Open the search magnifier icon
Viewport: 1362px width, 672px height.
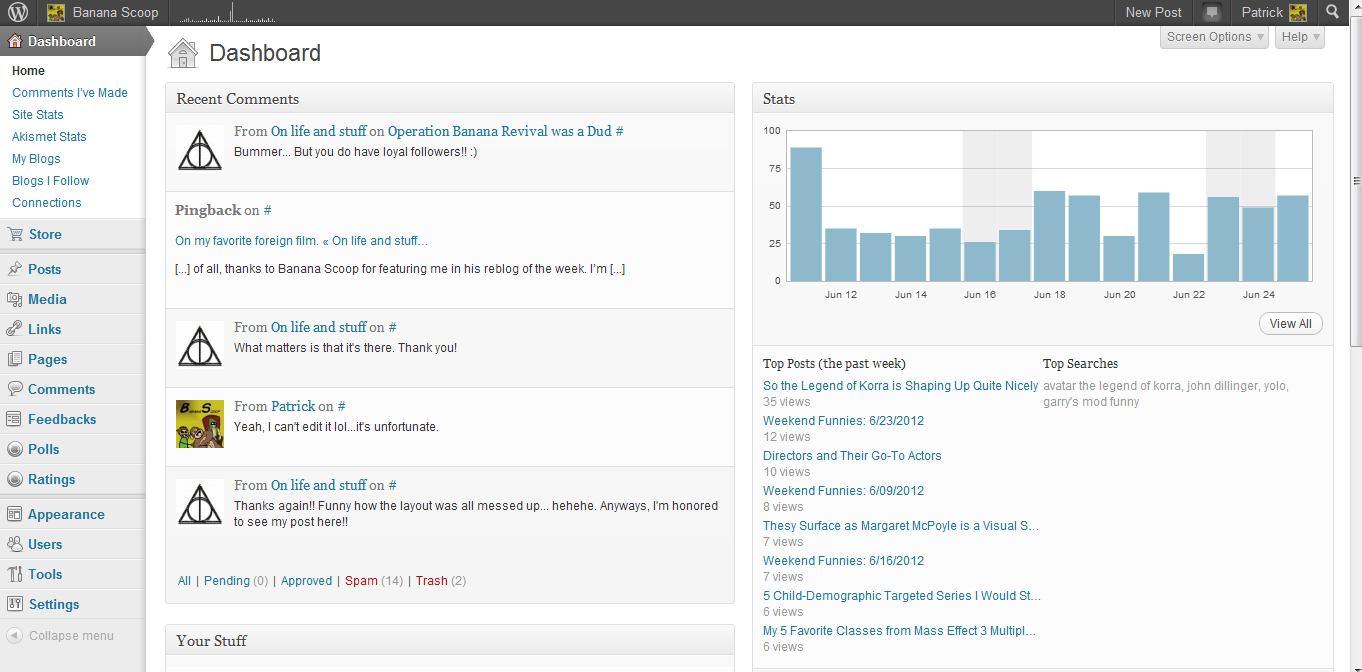tap(1332, 12)
